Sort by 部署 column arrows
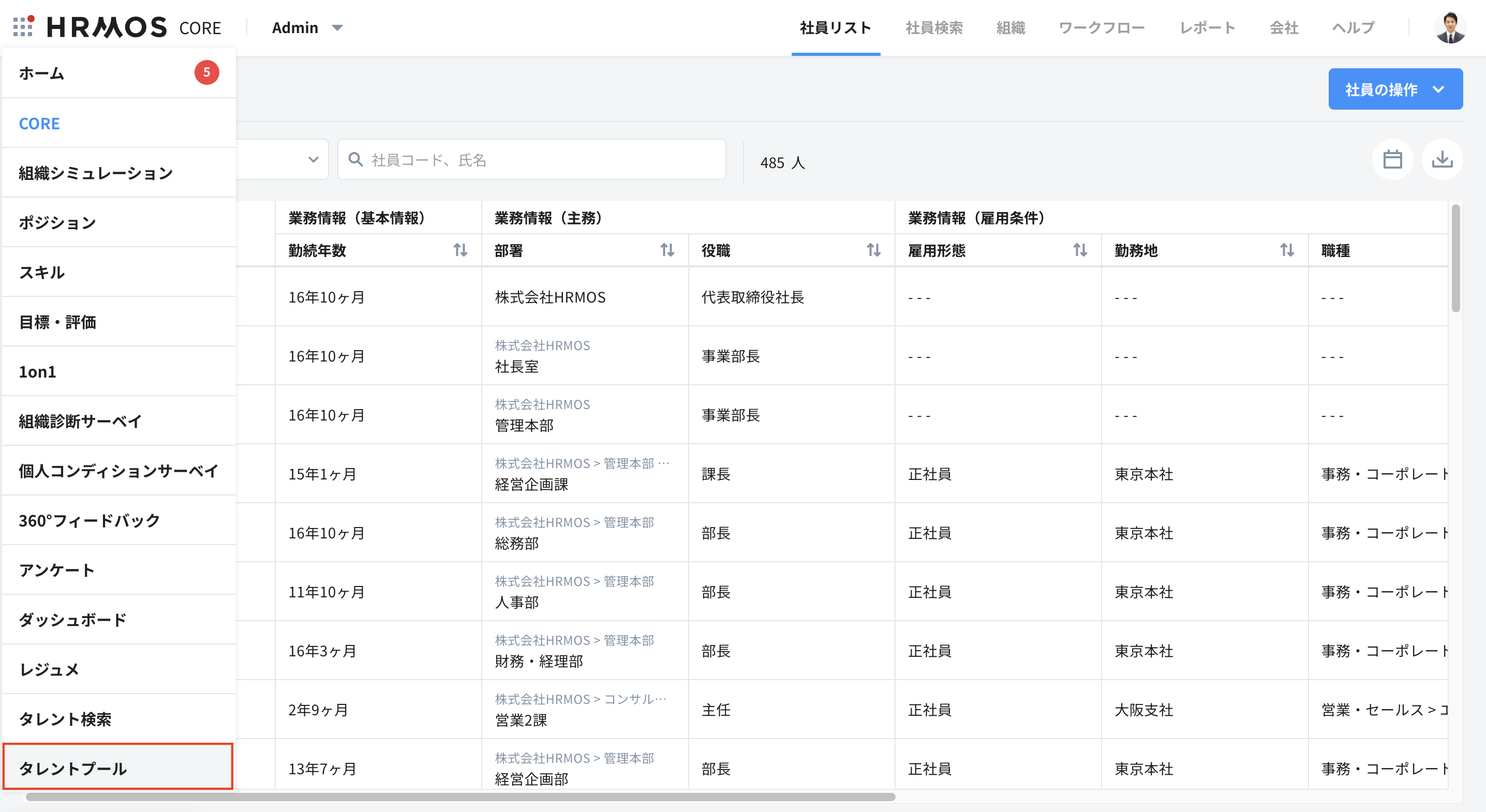This screenshot has height=812, width=1486. 667,250
